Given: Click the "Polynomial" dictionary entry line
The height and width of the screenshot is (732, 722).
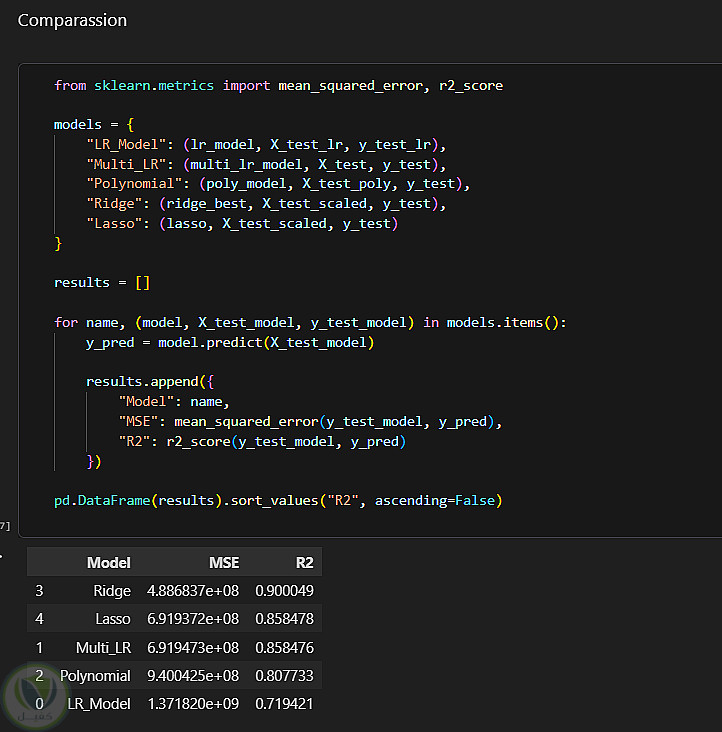Looking at the screenshot, I should 278,184.
